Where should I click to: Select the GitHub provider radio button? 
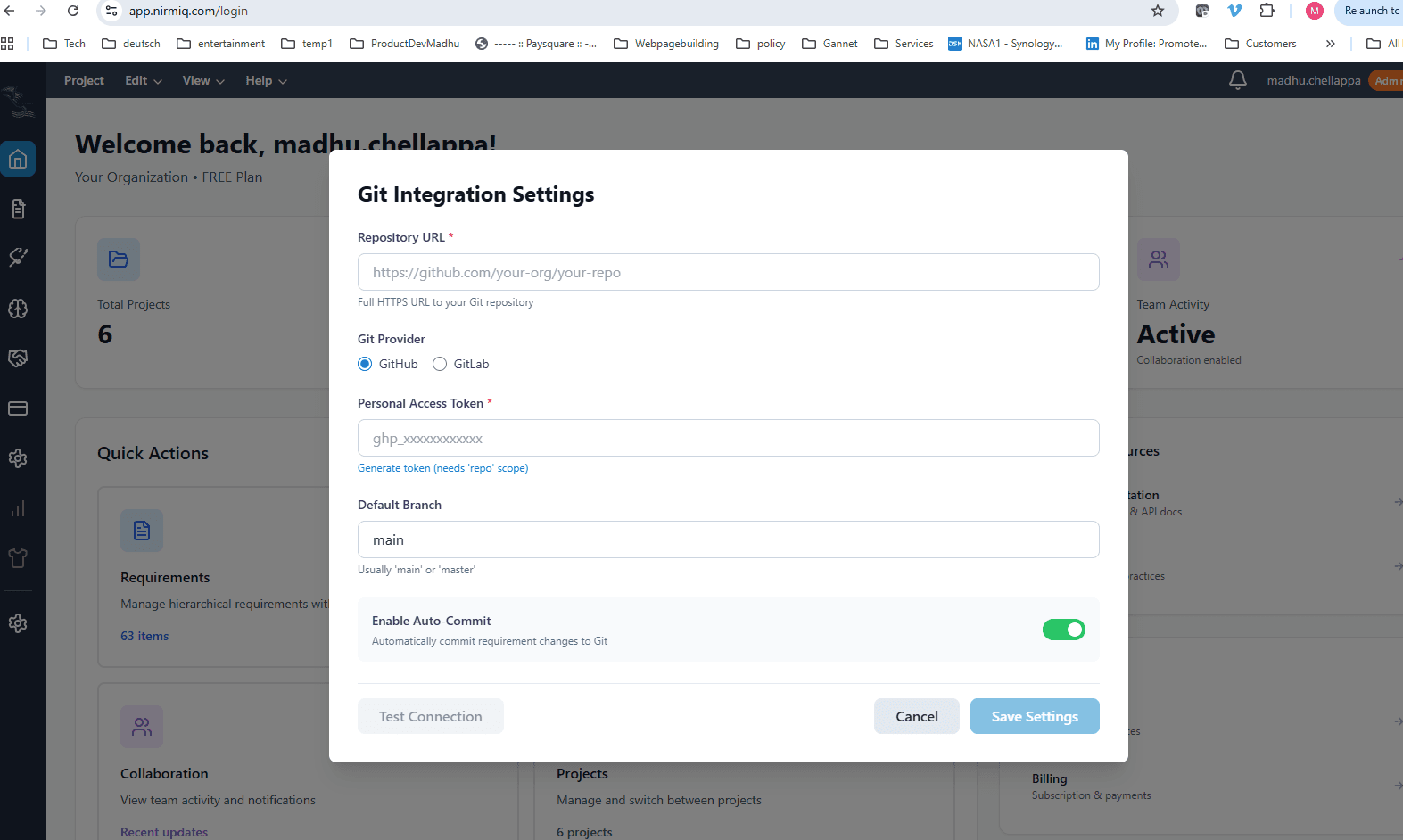(365, 364)
